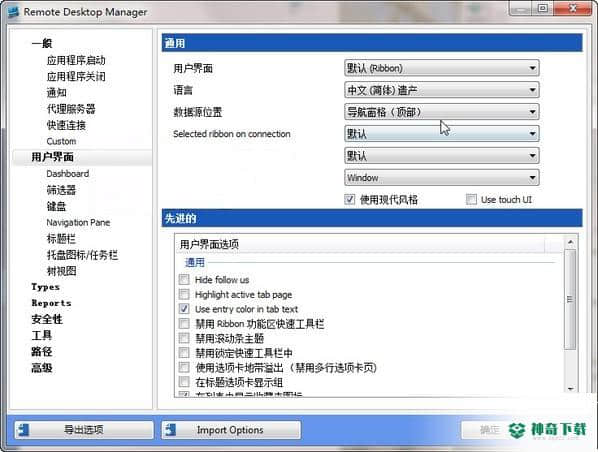Select 路径 in the options tree
This screenshot has width=598, height=452.
(x=42, y=352)
